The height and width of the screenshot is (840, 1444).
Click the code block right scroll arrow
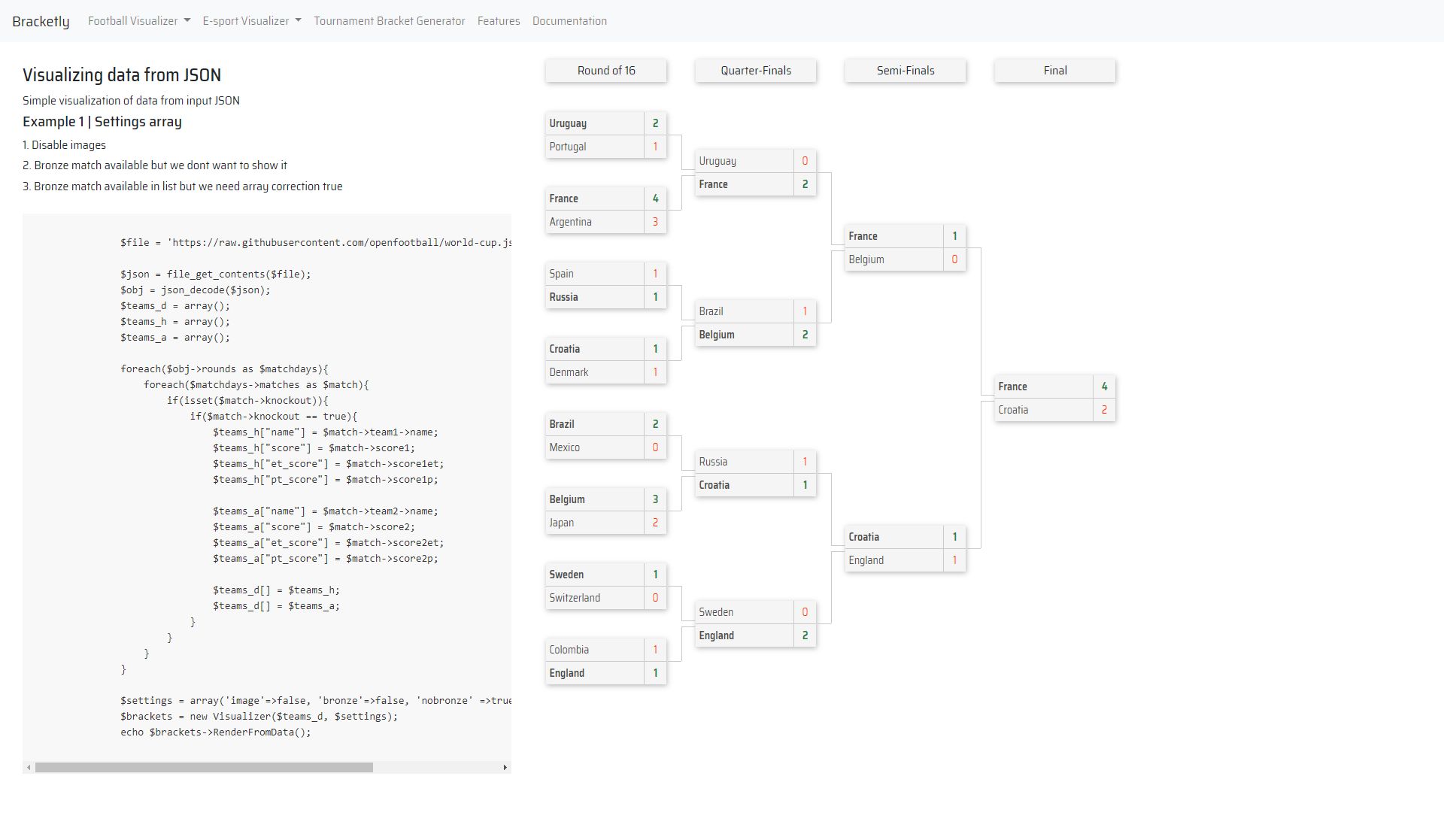505,768
